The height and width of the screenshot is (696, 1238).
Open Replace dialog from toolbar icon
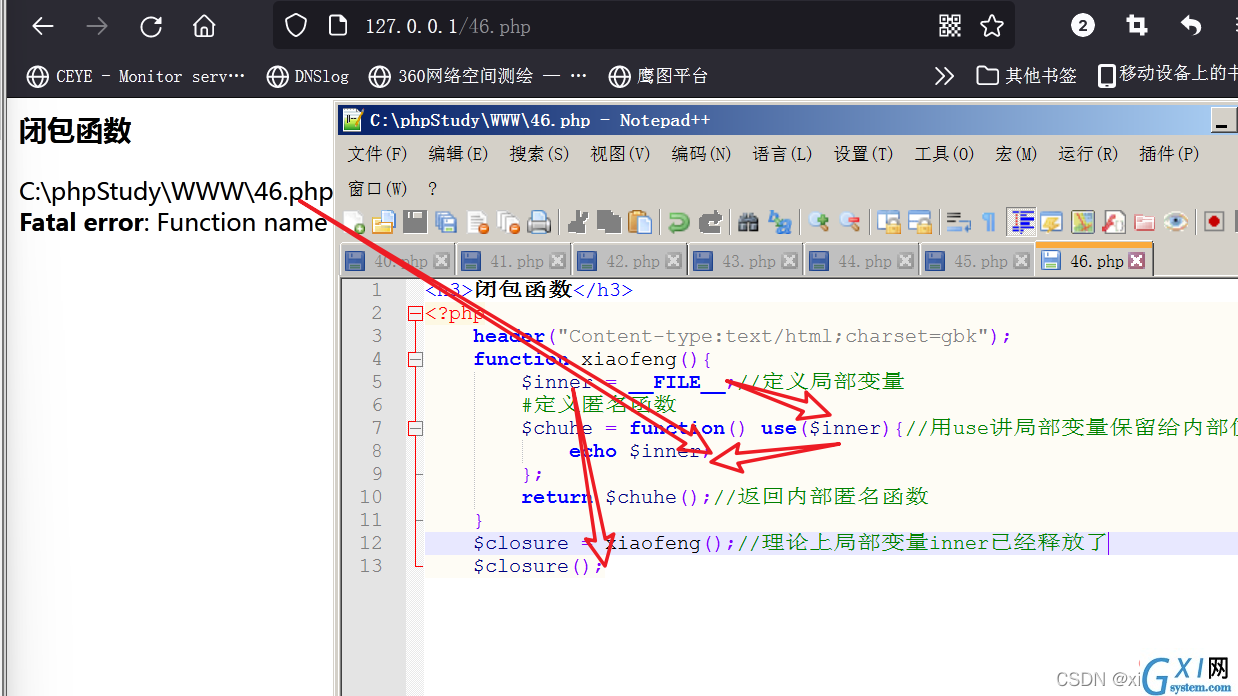click(780, 222)
